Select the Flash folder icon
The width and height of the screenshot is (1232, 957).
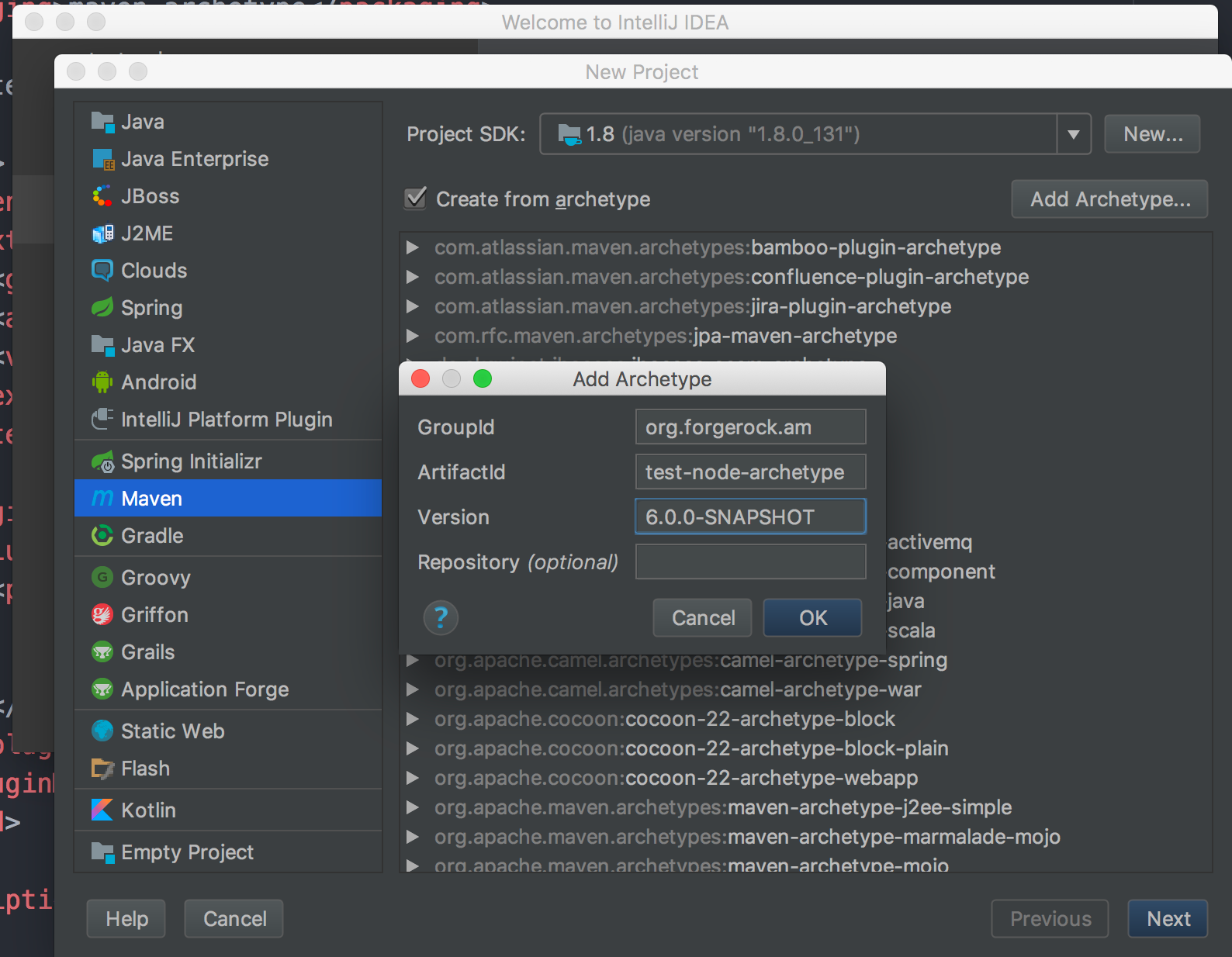[x=102, y=769]
